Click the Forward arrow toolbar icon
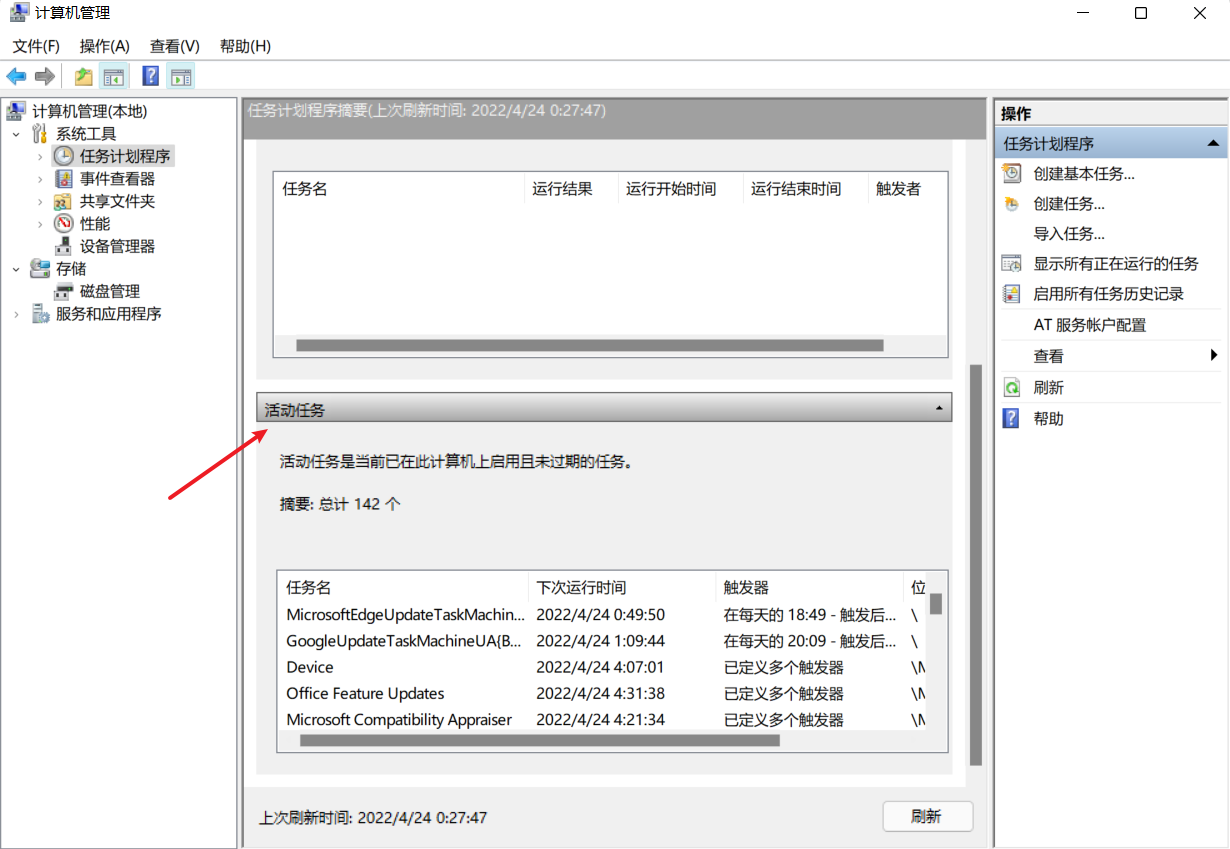Image resolution: width=1230 pixels, height=849 pixels. pos(44,76)
